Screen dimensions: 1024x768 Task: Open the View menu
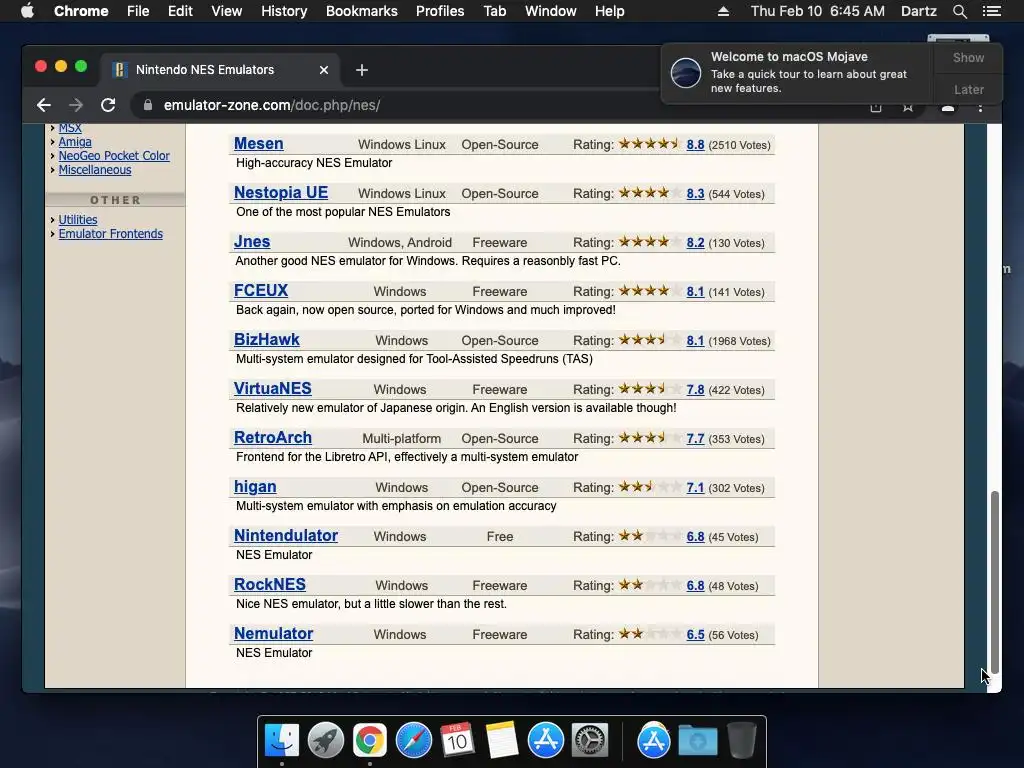pyautogui.click(x=227, y=11)
